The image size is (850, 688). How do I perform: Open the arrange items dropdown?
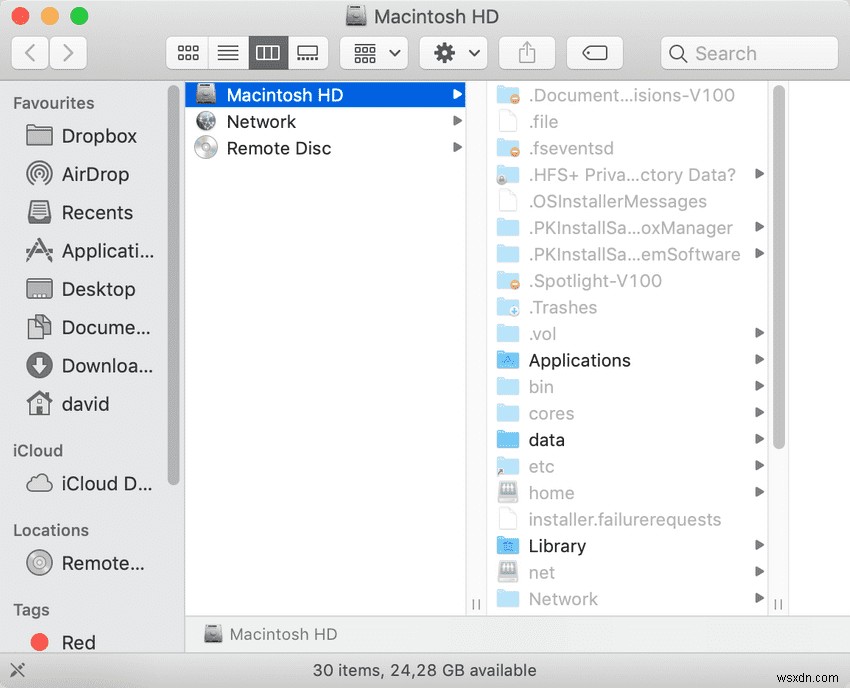coord(373,53)
